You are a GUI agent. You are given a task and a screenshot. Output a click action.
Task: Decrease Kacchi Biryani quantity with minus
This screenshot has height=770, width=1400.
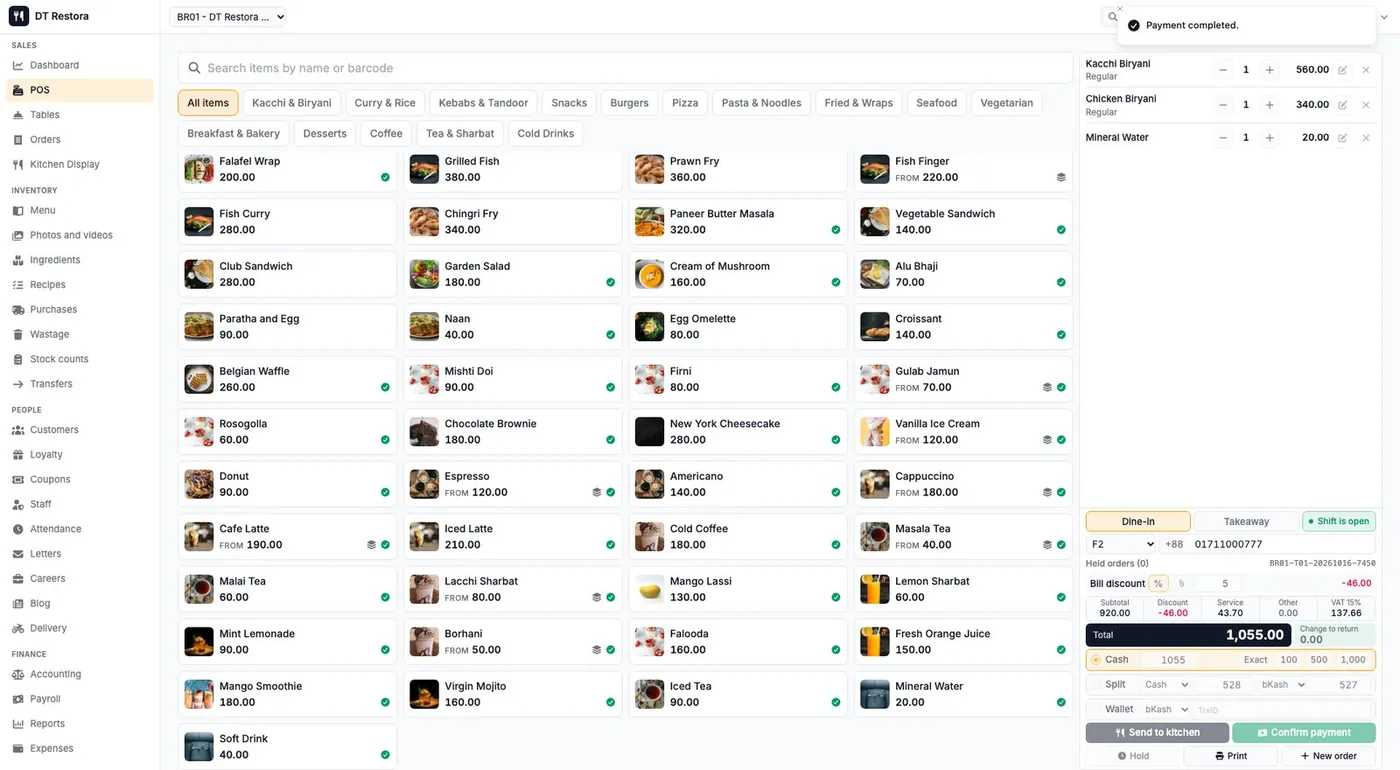coord(1222,70)
